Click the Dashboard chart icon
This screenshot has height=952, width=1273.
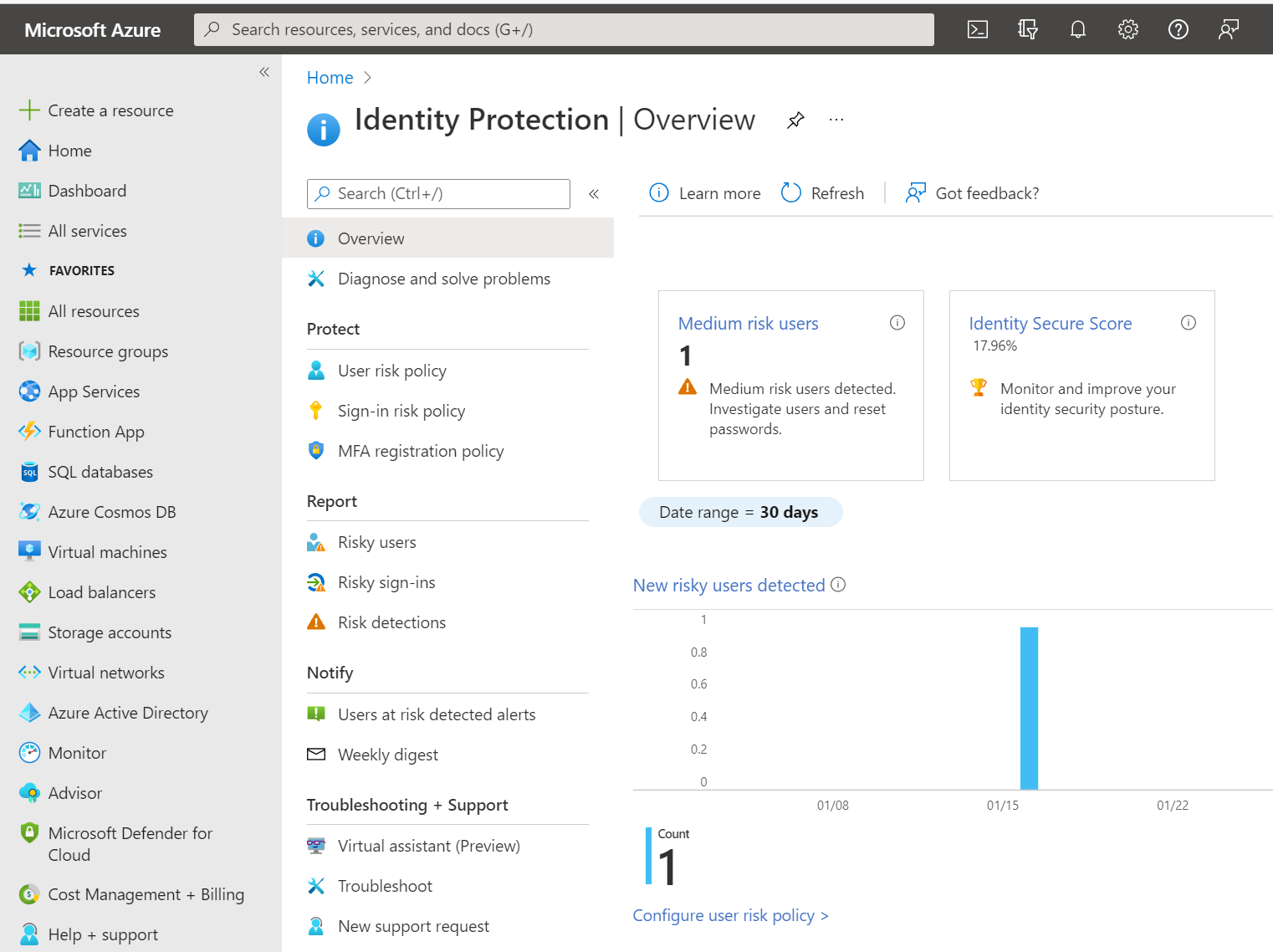[29, 190]
